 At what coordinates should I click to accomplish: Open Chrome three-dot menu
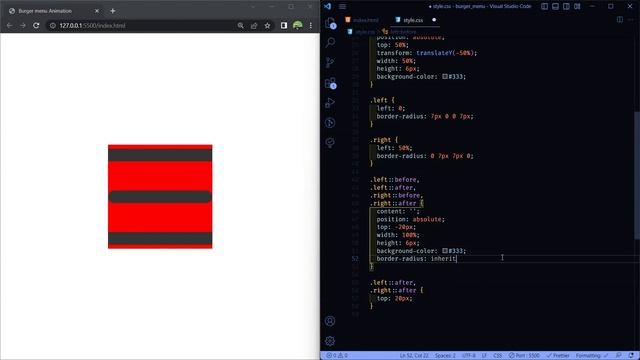pyautogui.click(x=311, y=25)
